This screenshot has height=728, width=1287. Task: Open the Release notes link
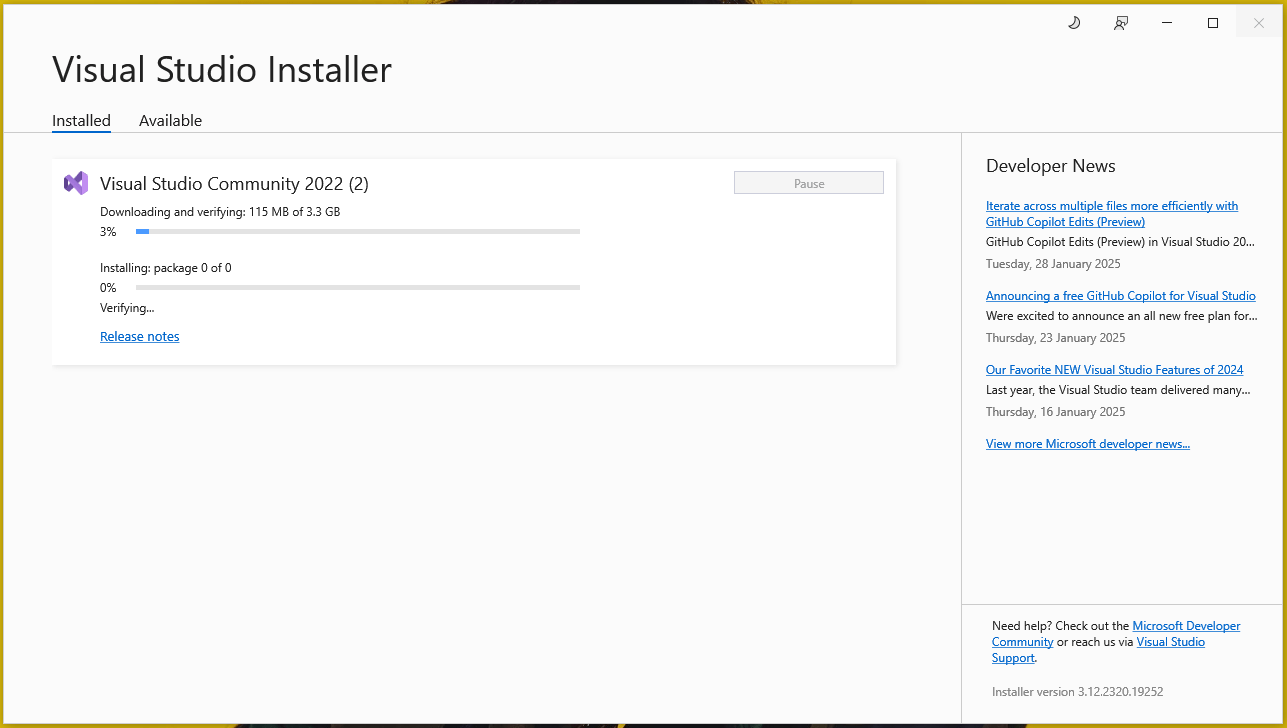140,337
